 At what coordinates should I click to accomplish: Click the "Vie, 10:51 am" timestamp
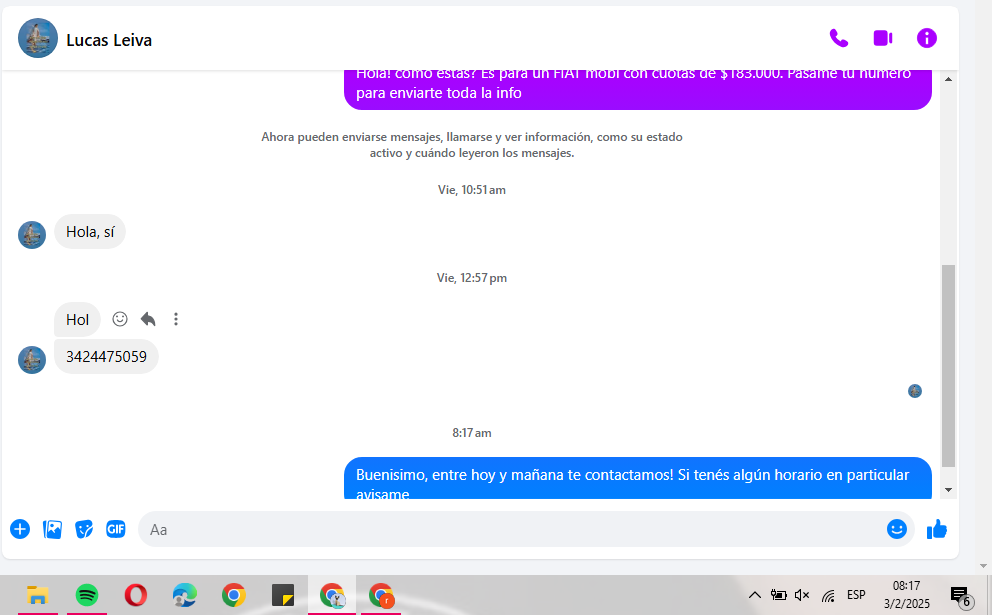(x=472, y=190)
